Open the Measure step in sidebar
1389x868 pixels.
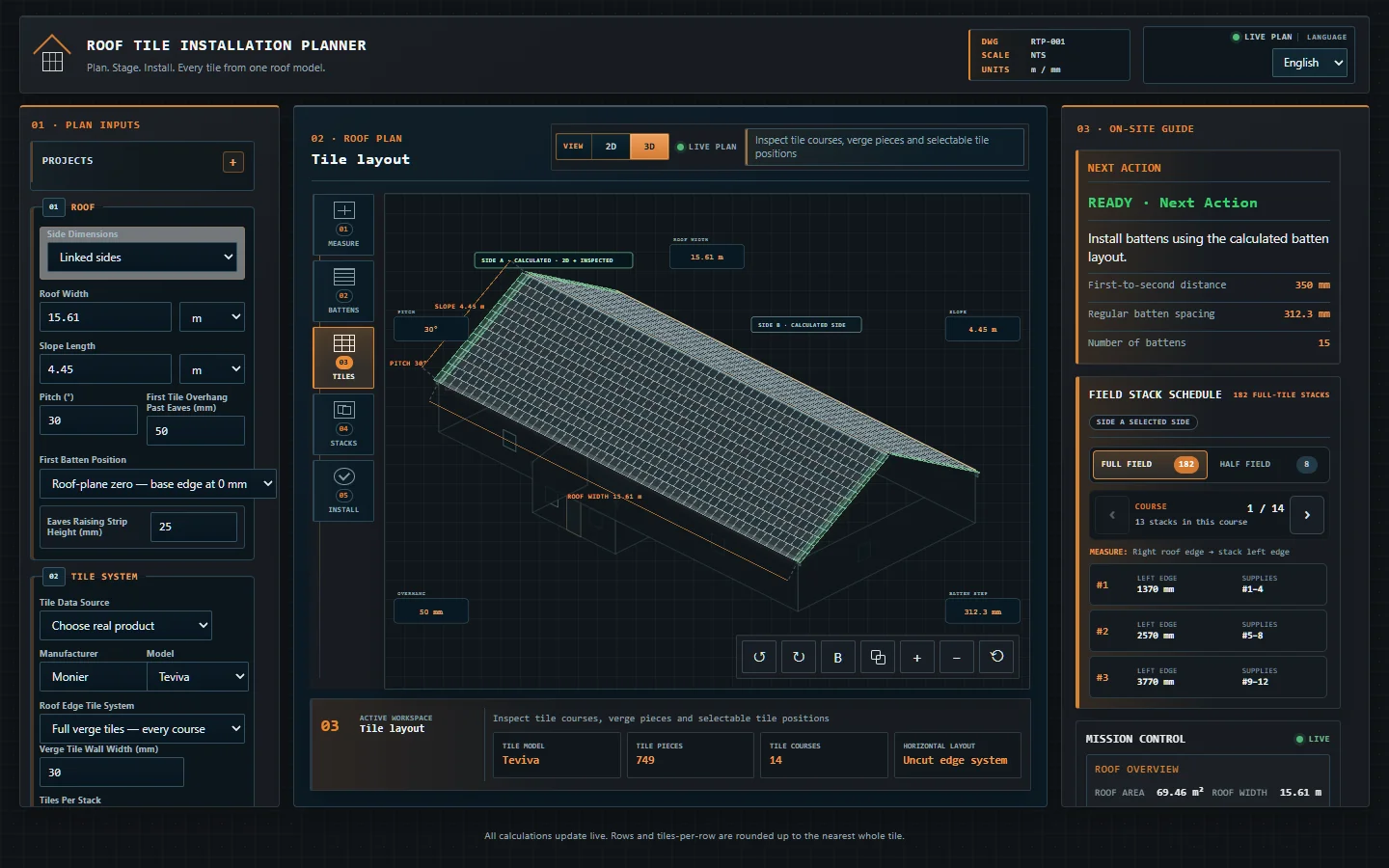pos(343,225)
